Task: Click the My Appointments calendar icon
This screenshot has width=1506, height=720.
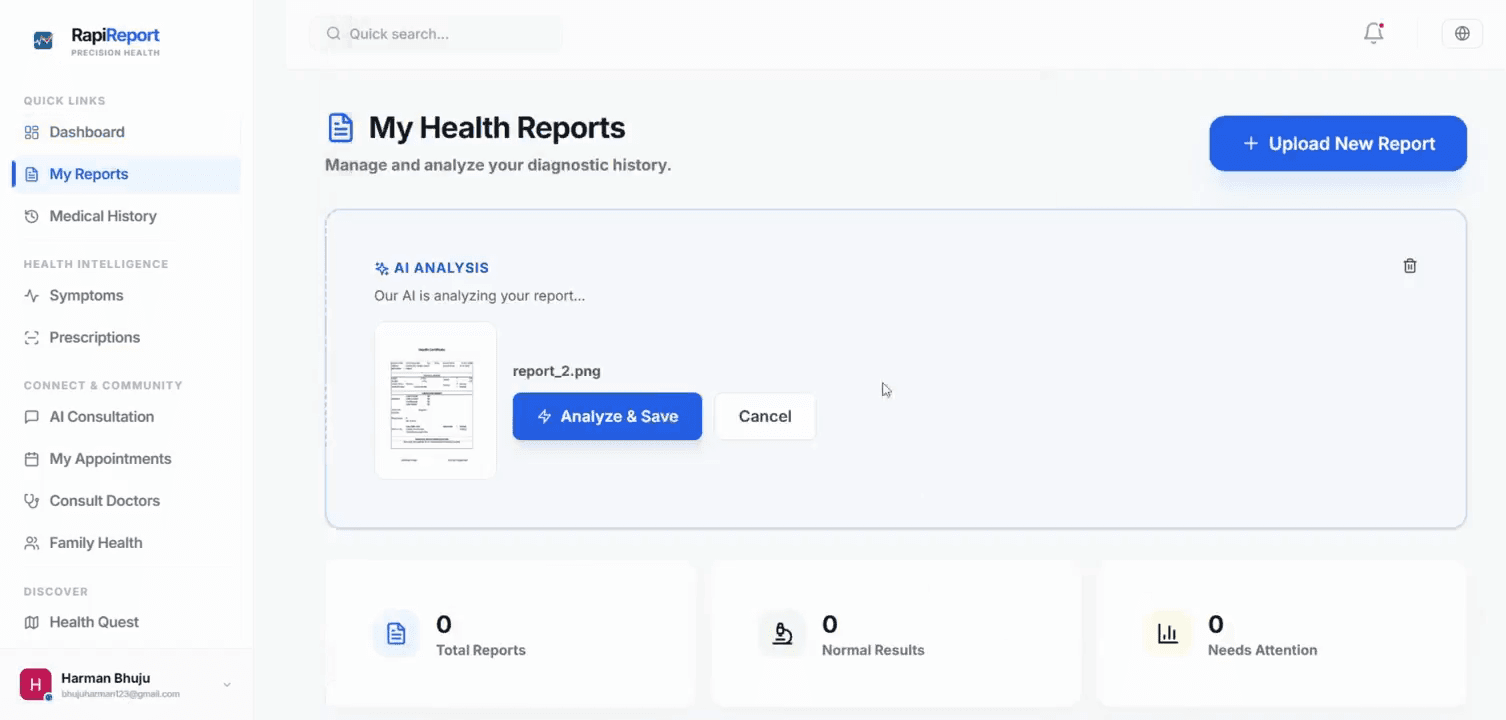Action: 31,459
